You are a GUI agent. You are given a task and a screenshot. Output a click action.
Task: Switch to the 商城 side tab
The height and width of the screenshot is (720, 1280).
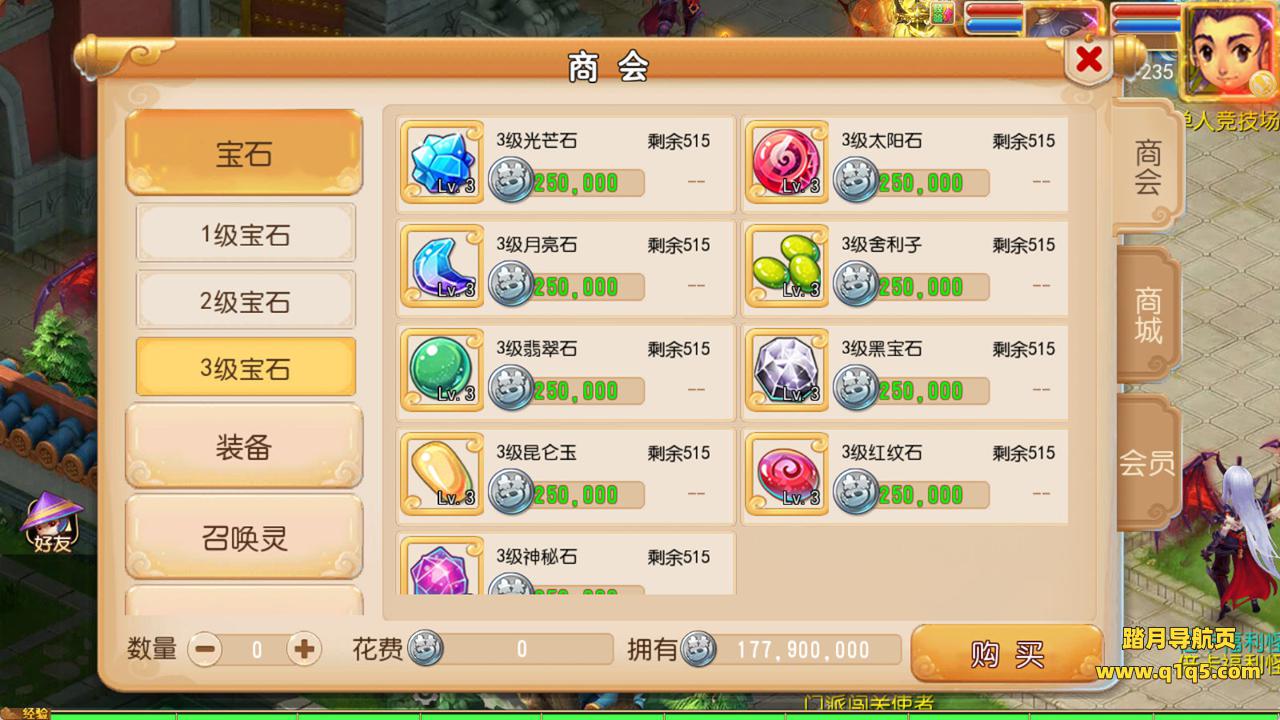[x=1148, y=315]
